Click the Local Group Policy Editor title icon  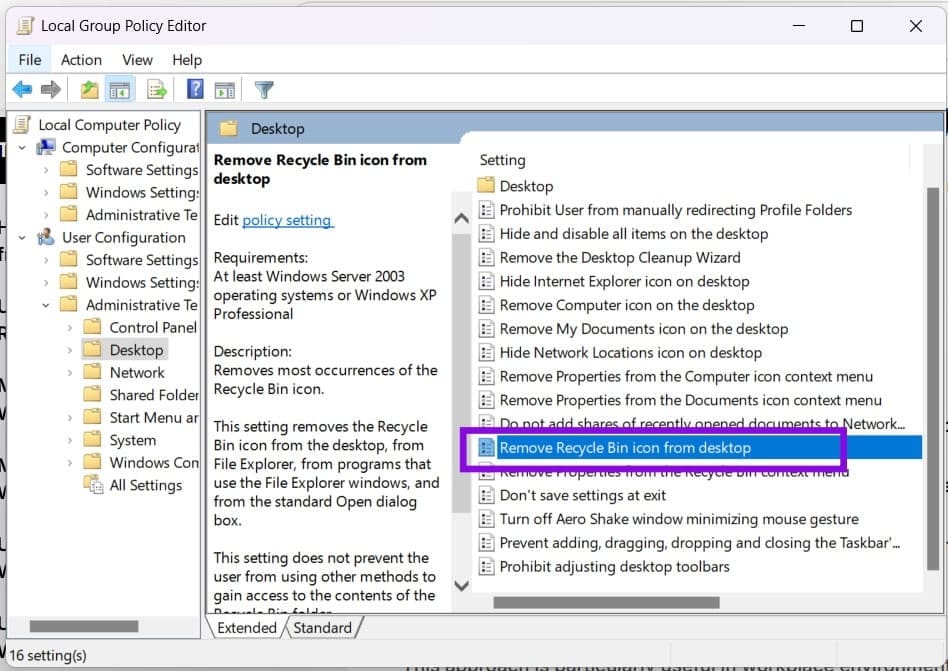25,26
